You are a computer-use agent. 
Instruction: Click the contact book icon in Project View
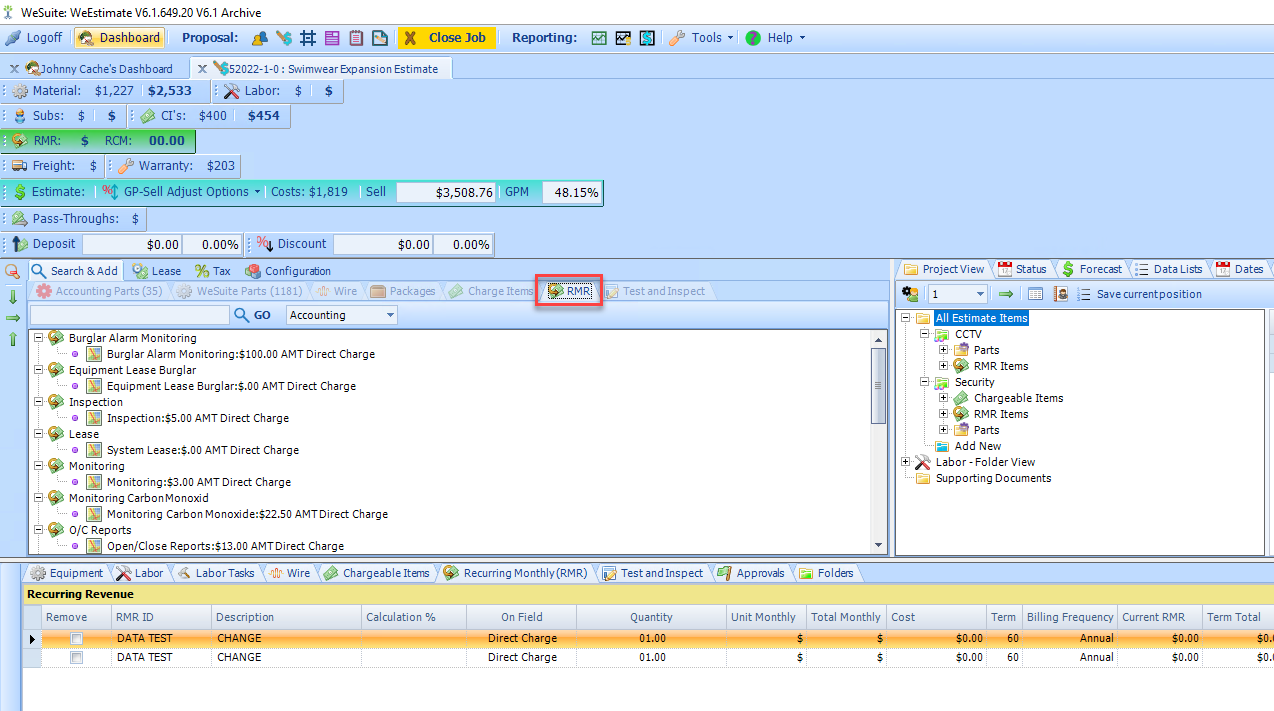pyautogui.click(x=1060, y=294)
